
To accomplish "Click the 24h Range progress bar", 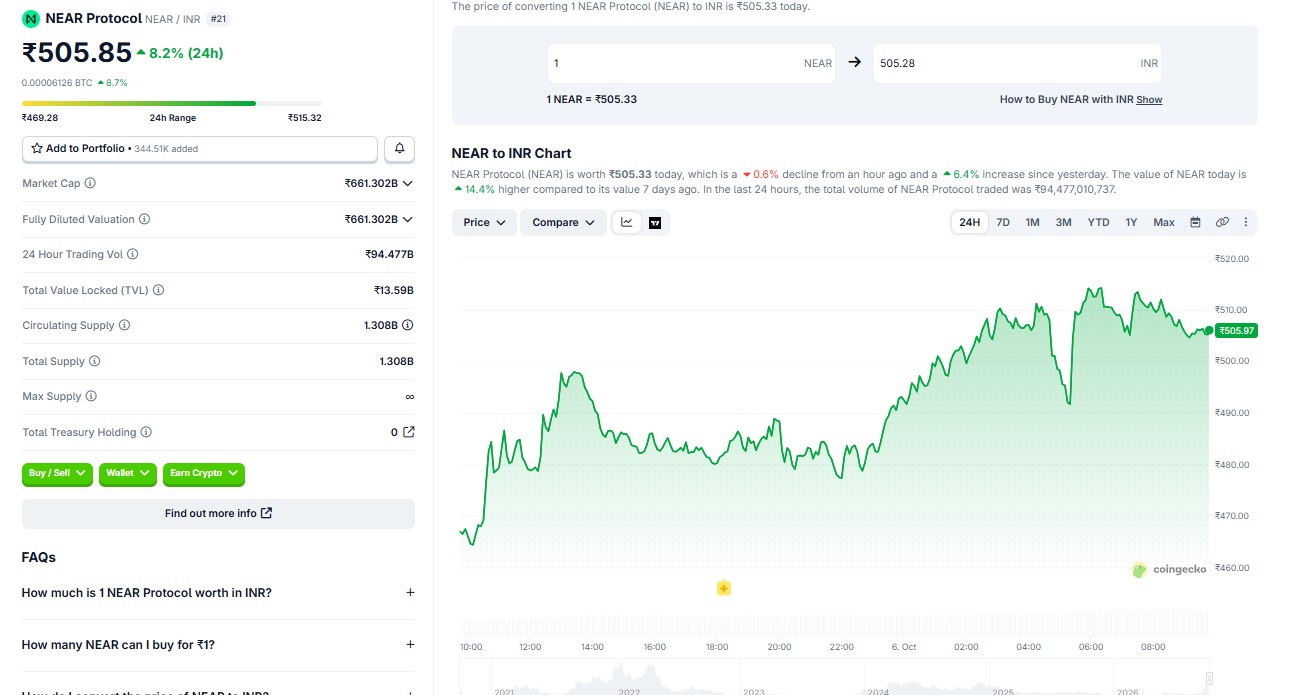I will [x=172, y=103].
